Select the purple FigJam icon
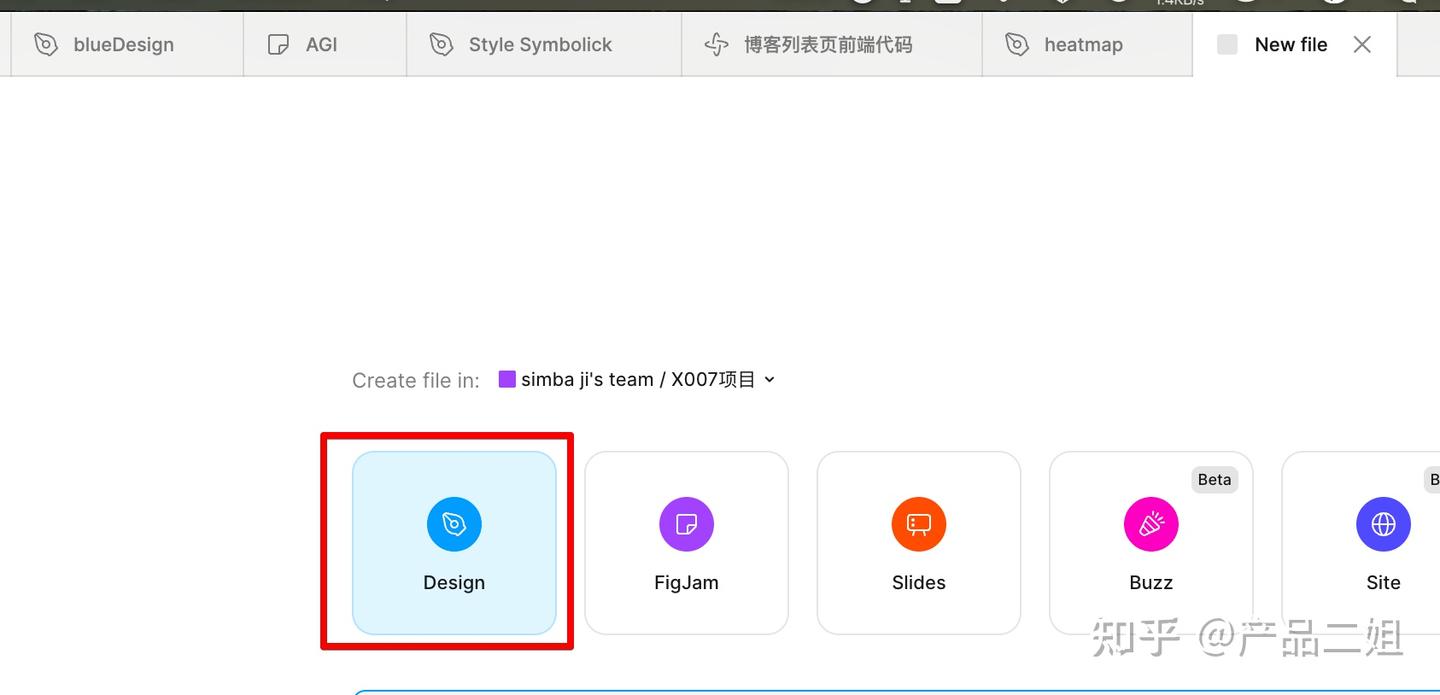The image size is (1440, 695). tap(686, 523)
